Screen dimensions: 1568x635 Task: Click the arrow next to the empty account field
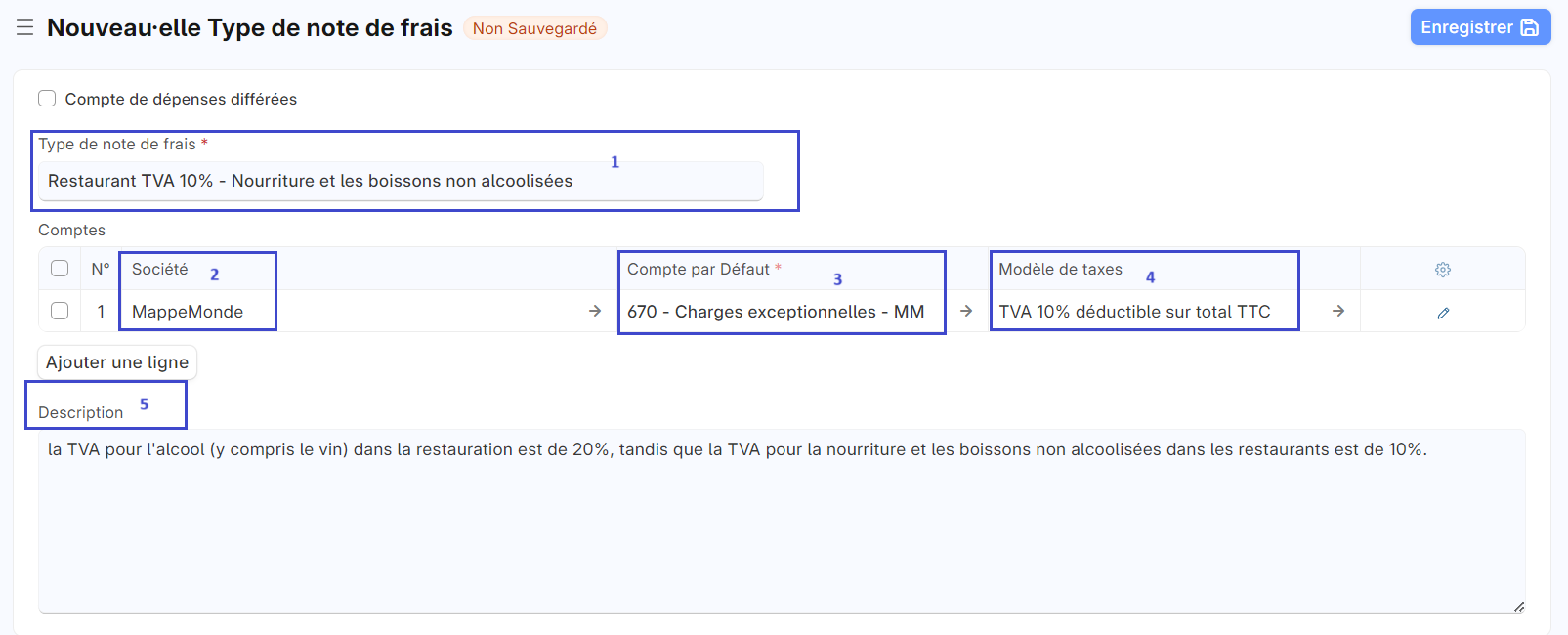[596, 311]
